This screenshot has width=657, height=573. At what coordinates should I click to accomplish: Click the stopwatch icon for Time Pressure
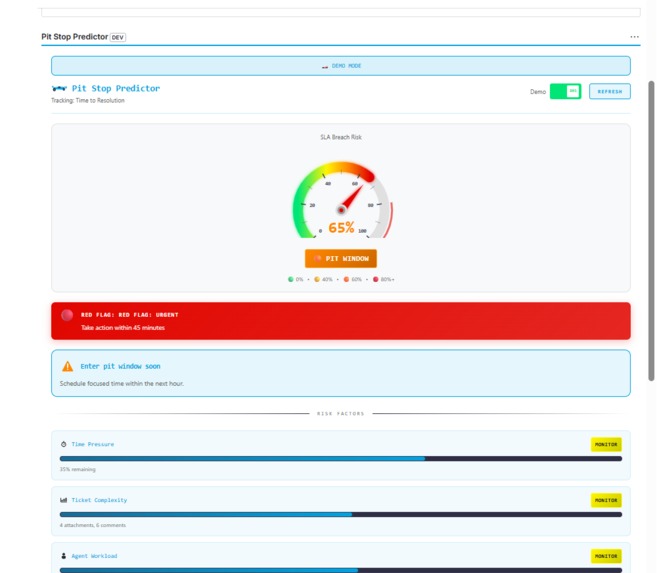64,444
